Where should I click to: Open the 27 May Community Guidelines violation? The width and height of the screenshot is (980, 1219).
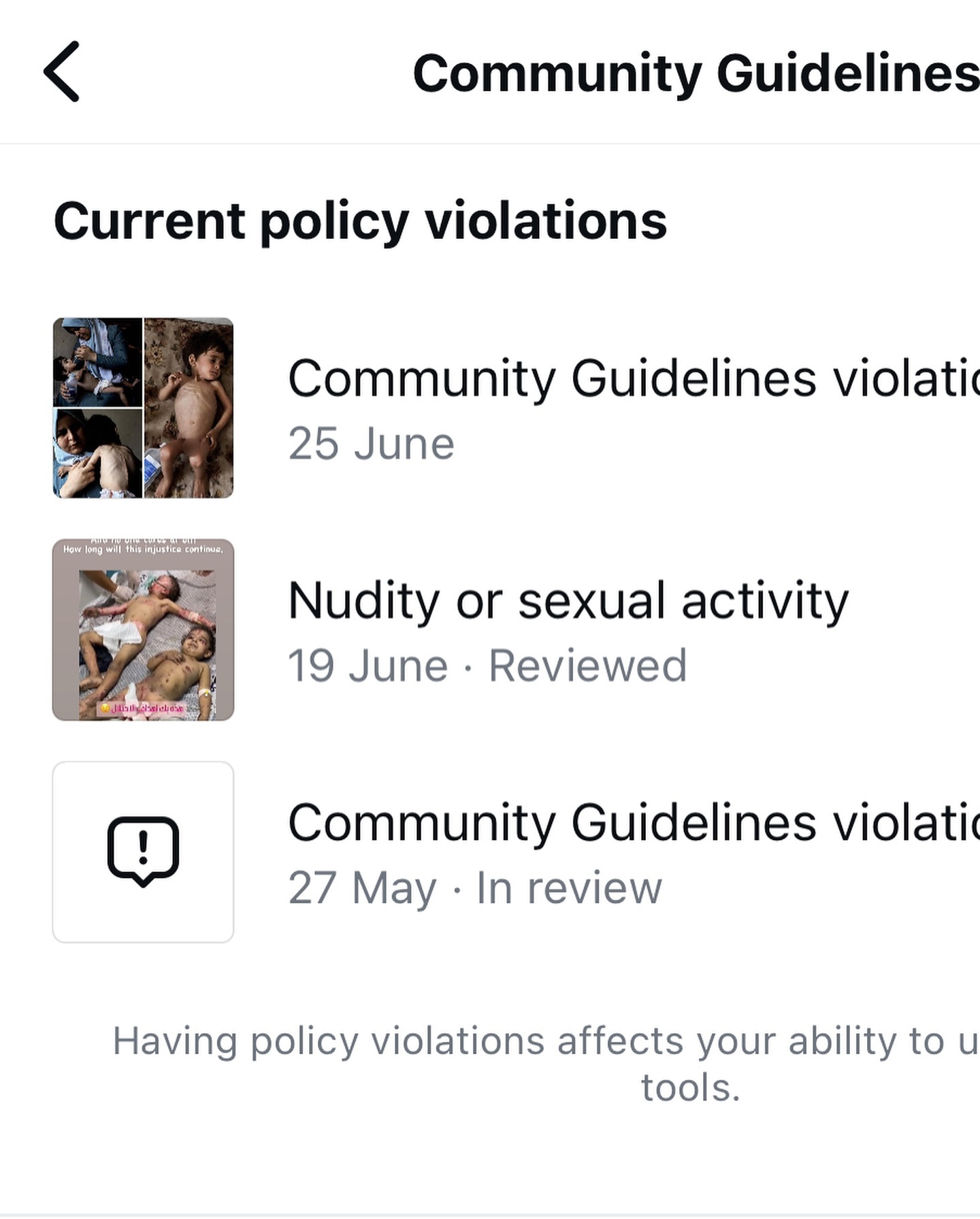click(633, 823)
